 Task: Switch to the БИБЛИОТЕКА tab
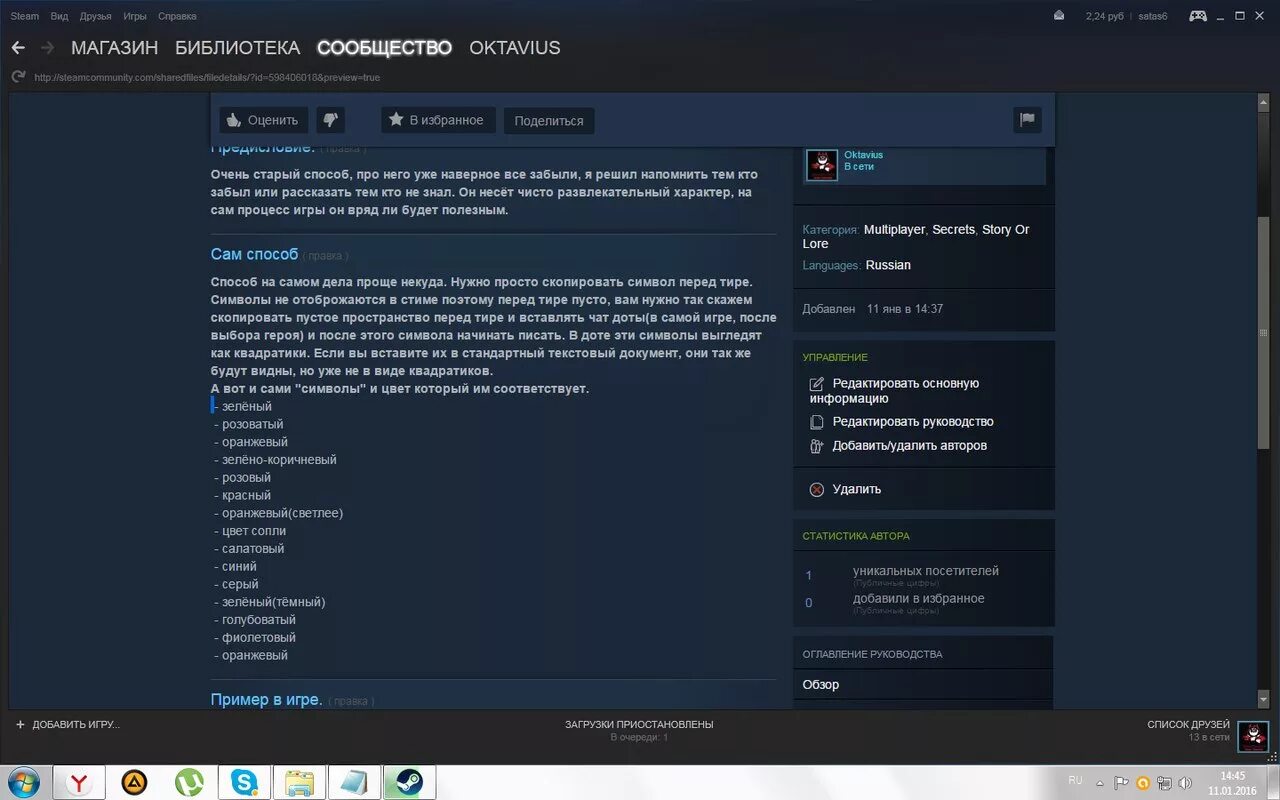(x=238, y=48)
